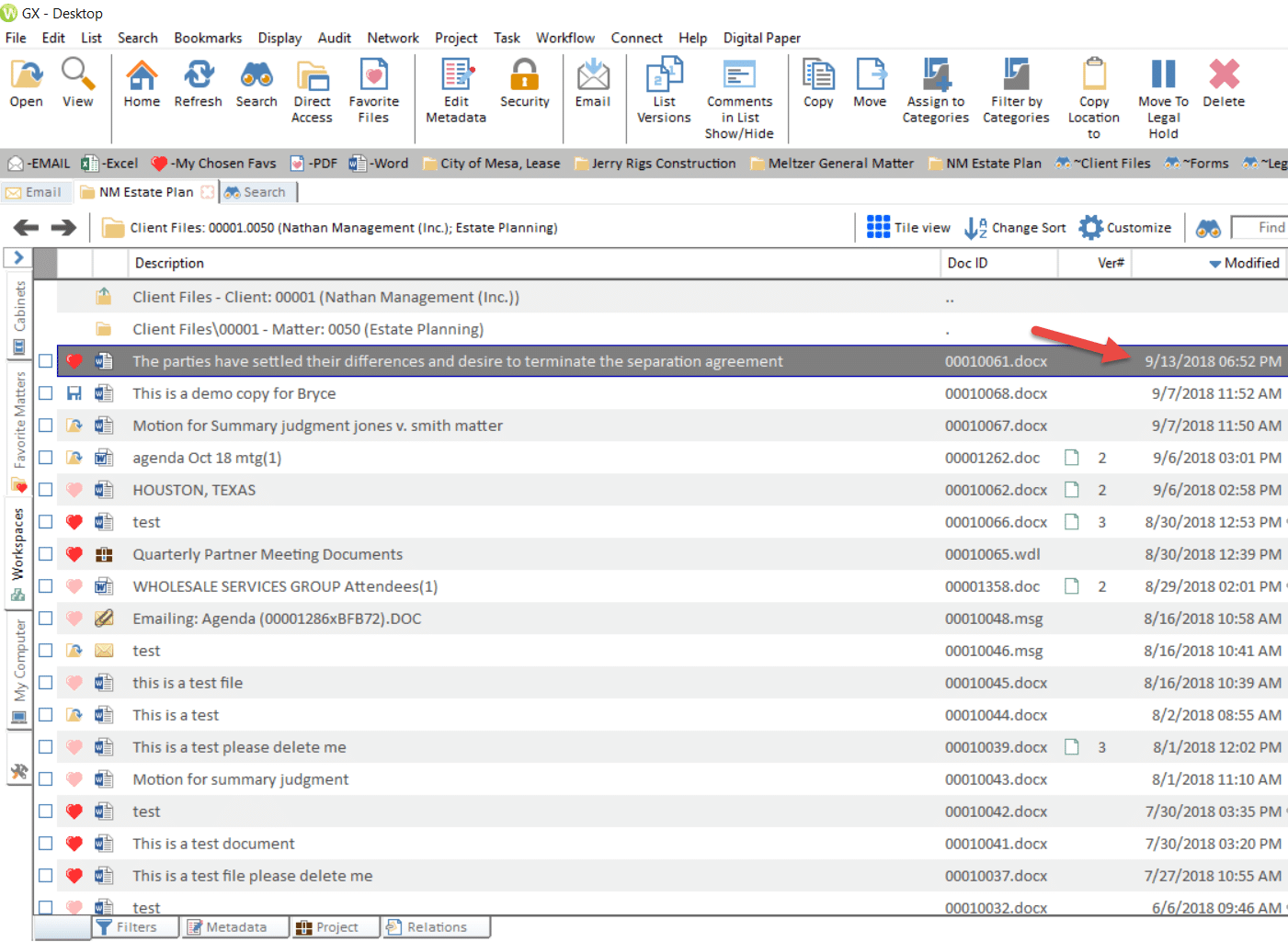Screen dimensions: 1288x942
Task: Click the binoculars icon beside Find
Action: click(x=1208, y=228)
